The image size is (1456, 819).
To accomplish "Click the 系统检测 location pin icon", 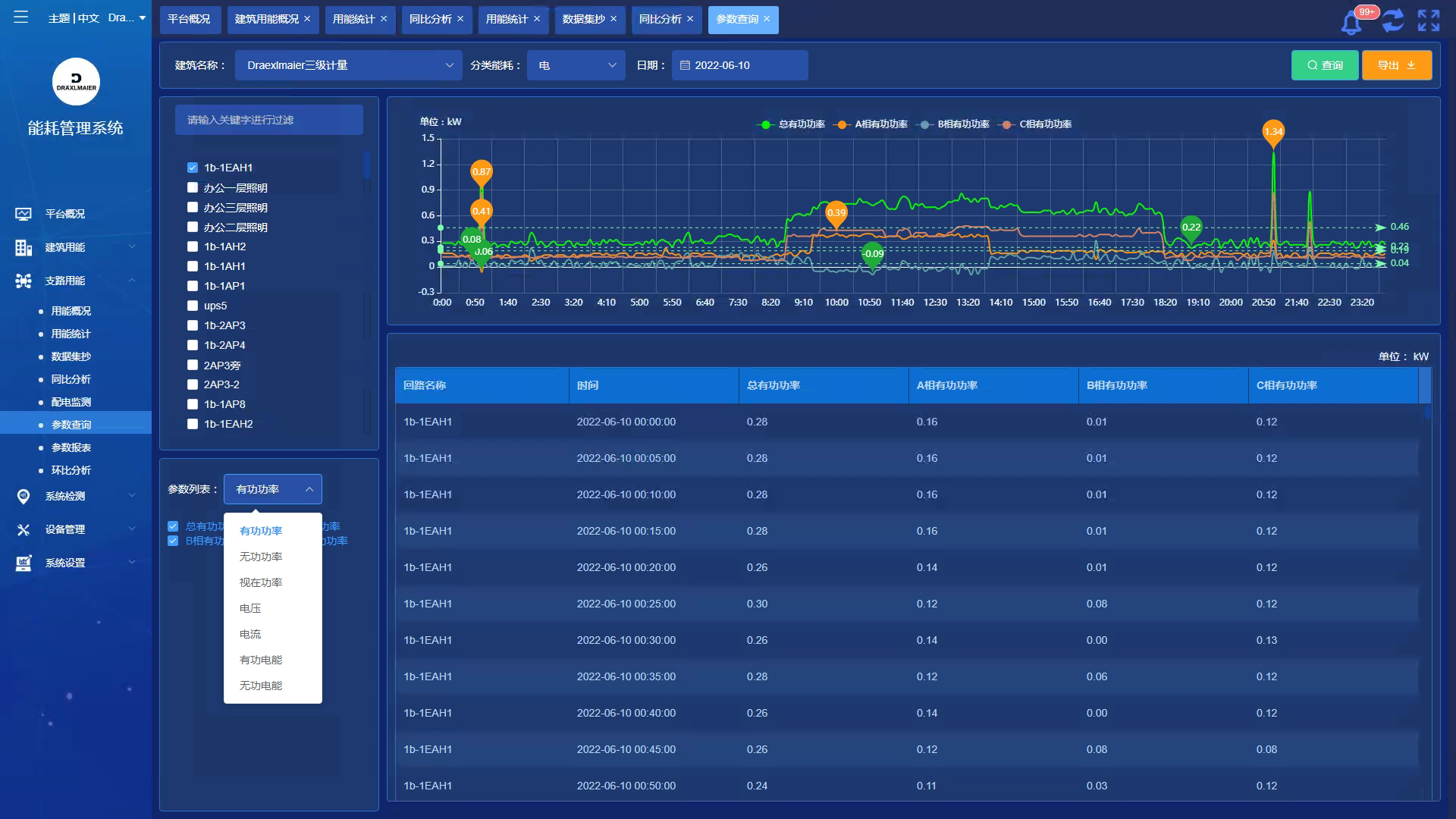I will click(24, 496).
